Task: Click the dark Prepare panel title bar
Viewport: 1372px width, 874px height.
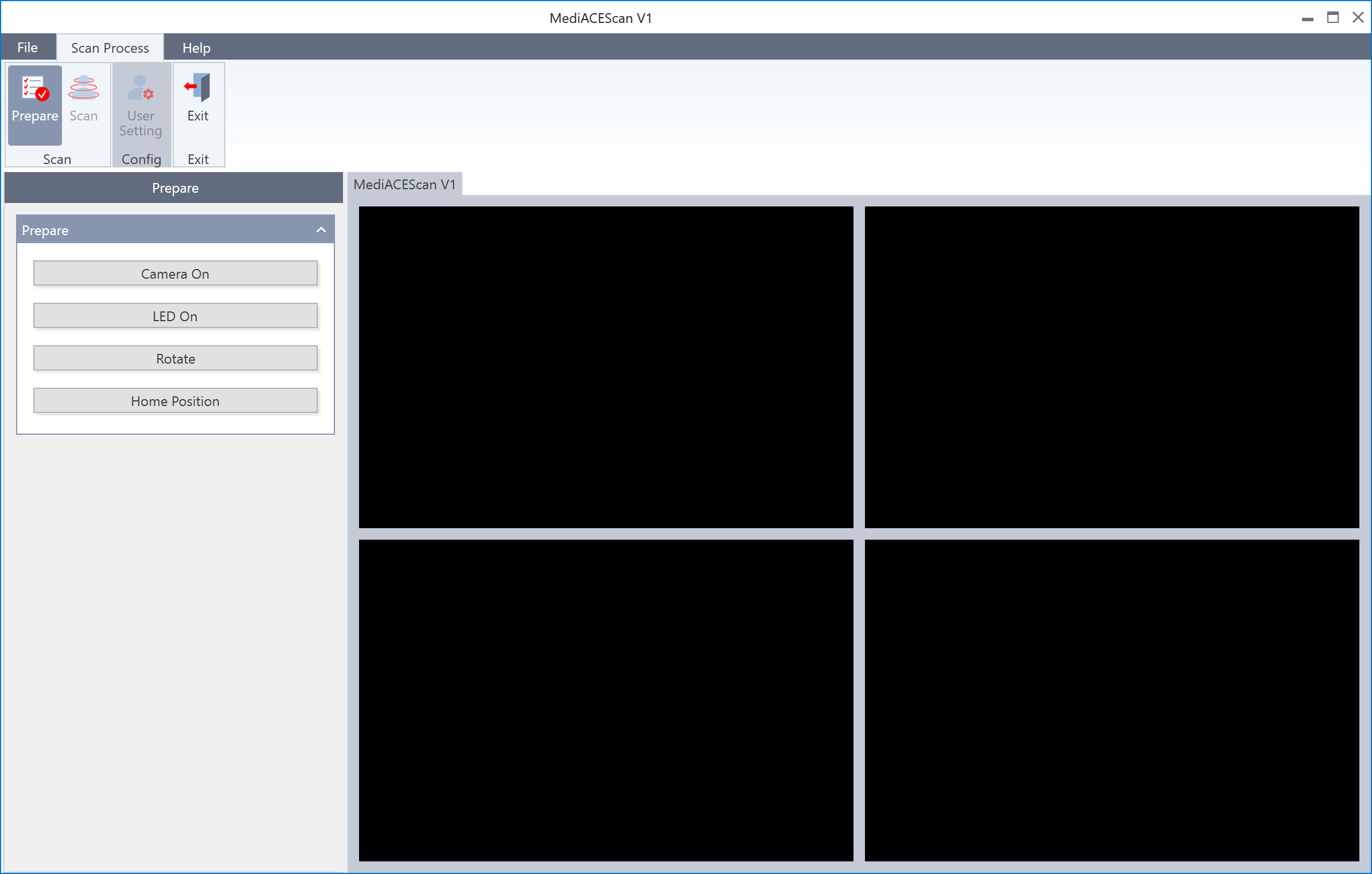Action: point(174,188)
